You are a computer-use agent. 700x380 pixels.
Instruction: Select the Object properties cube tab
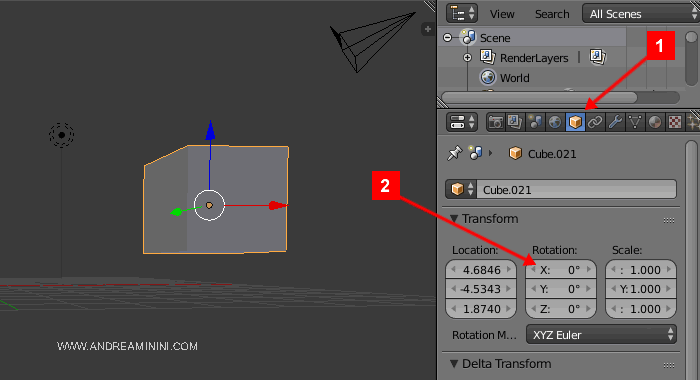(575, 122)
